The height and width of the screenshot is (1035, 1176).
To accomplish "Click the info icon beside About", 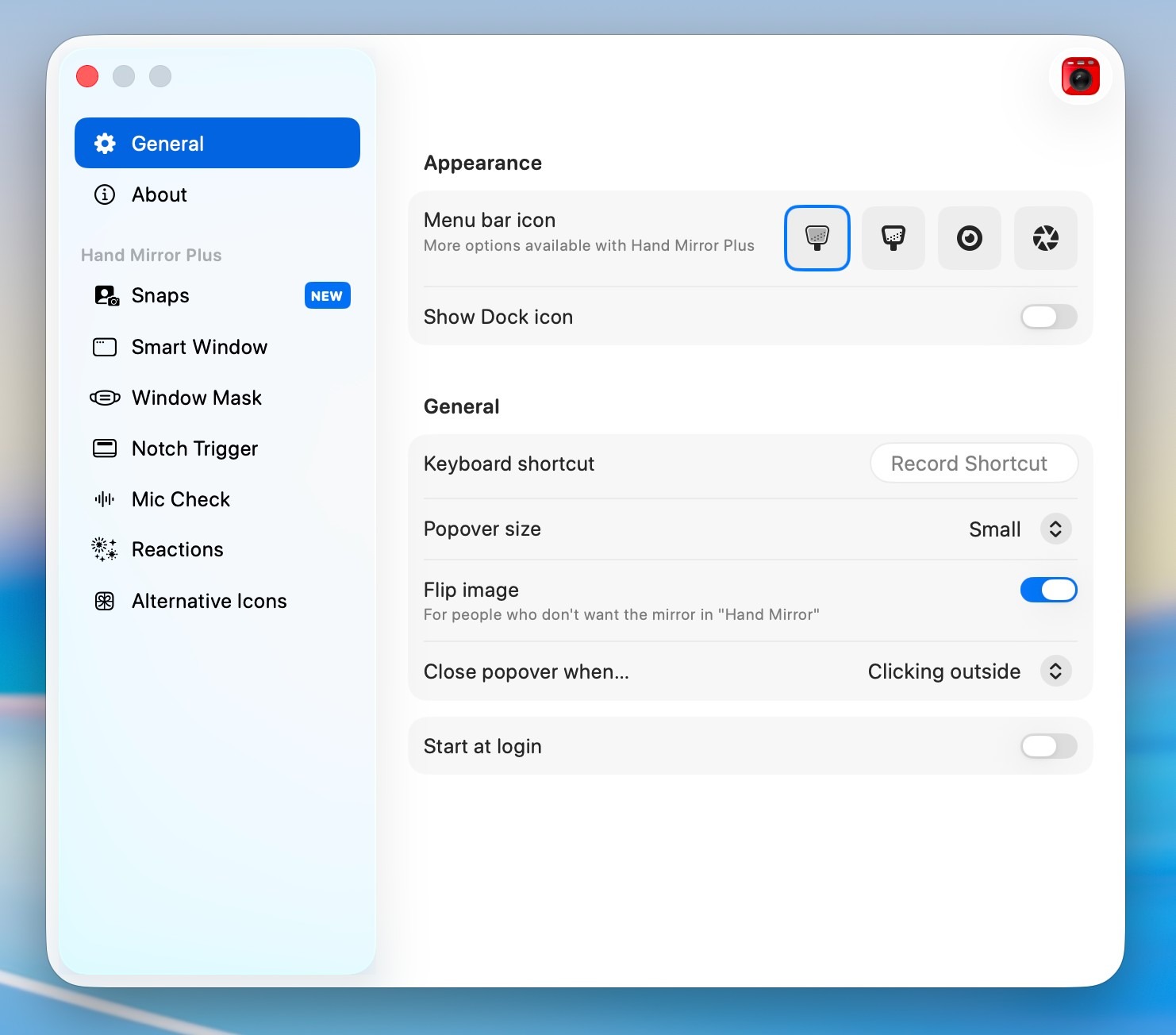I will click(x=105, y=194).
